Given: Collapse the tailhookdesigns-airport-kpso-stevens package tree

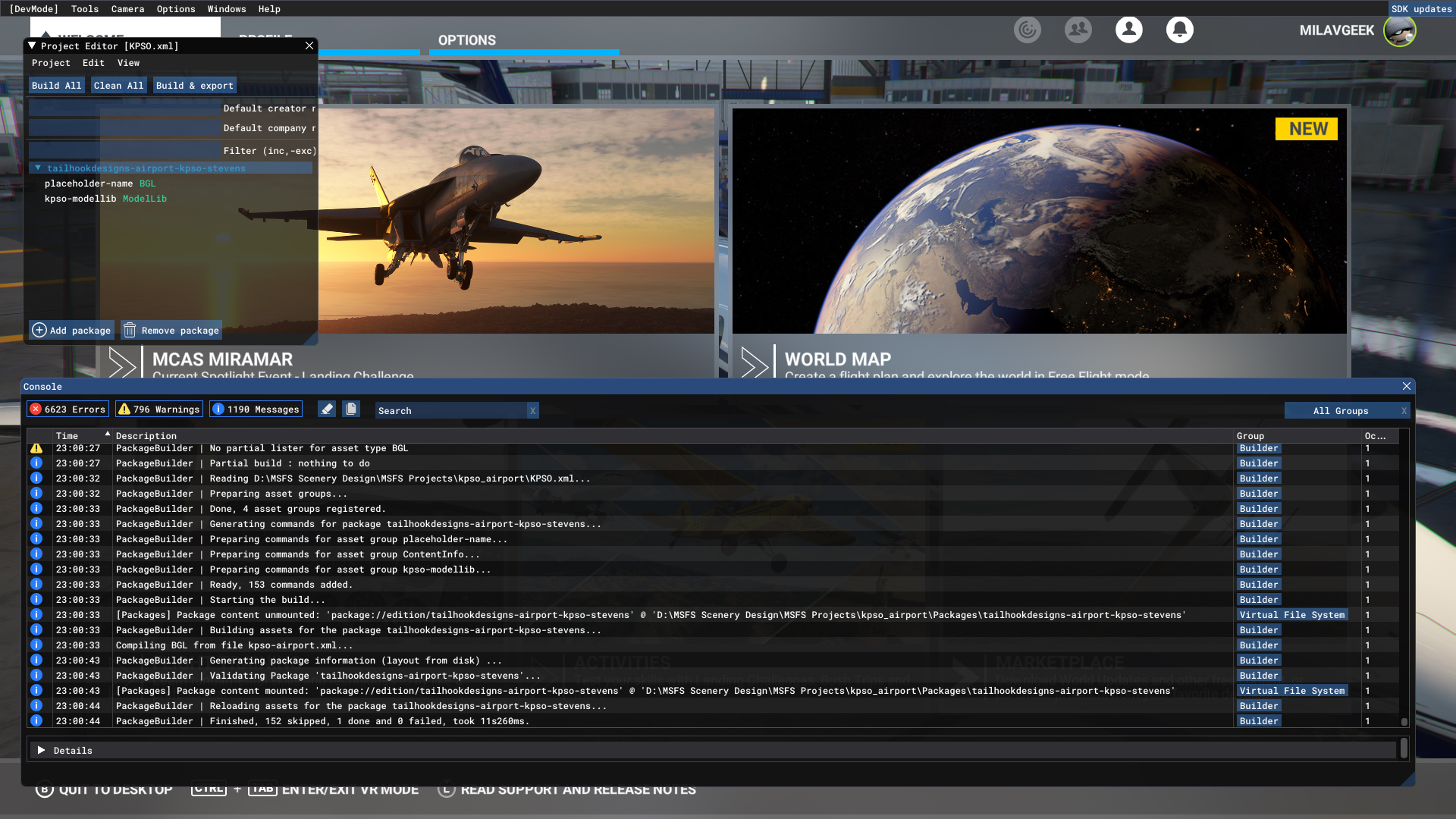Looking at the screenshot, I should pyautogui.click(x=38, y=168).
